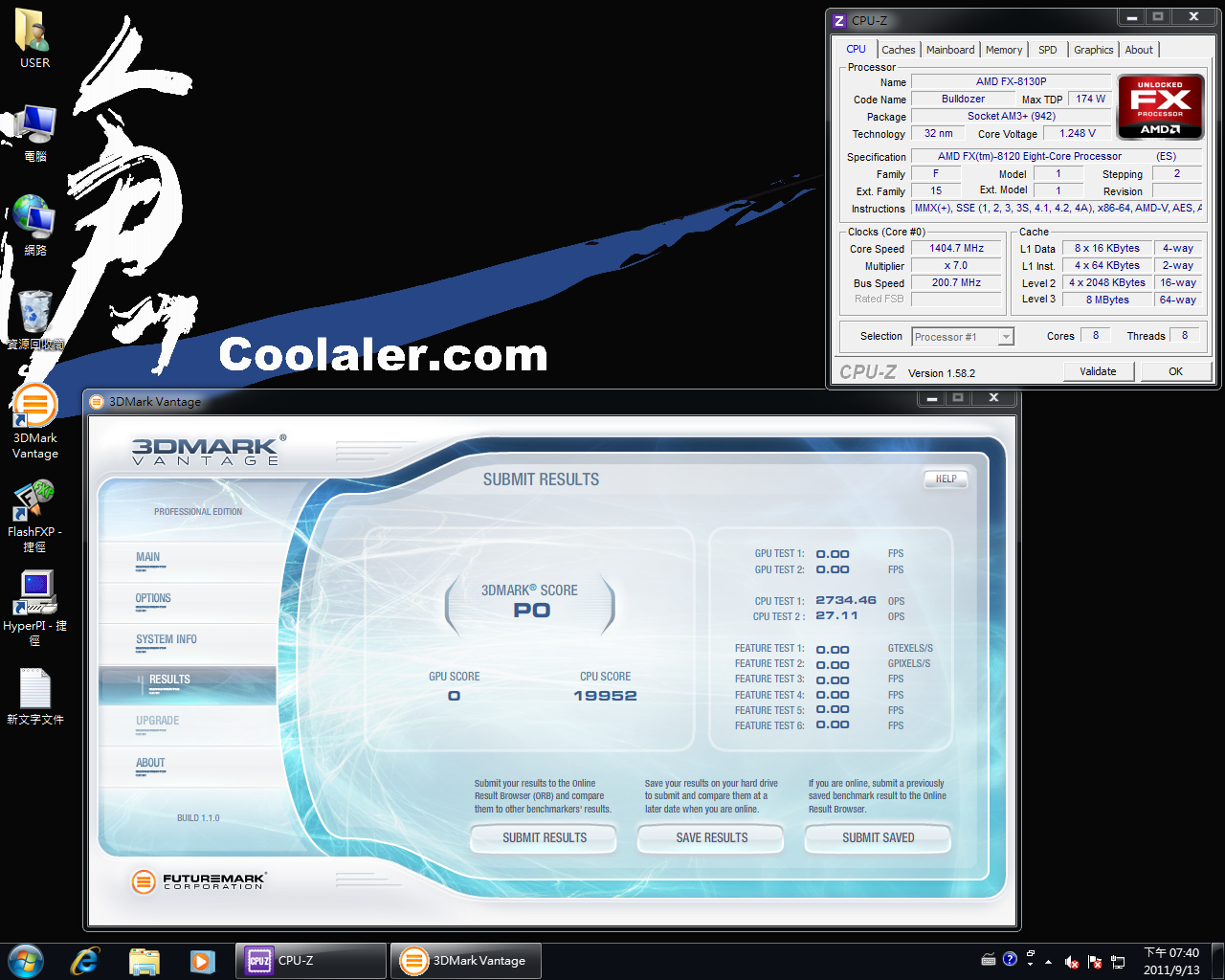Close the CPU-Z window

pyautogui.click(x=1192, y=17)
